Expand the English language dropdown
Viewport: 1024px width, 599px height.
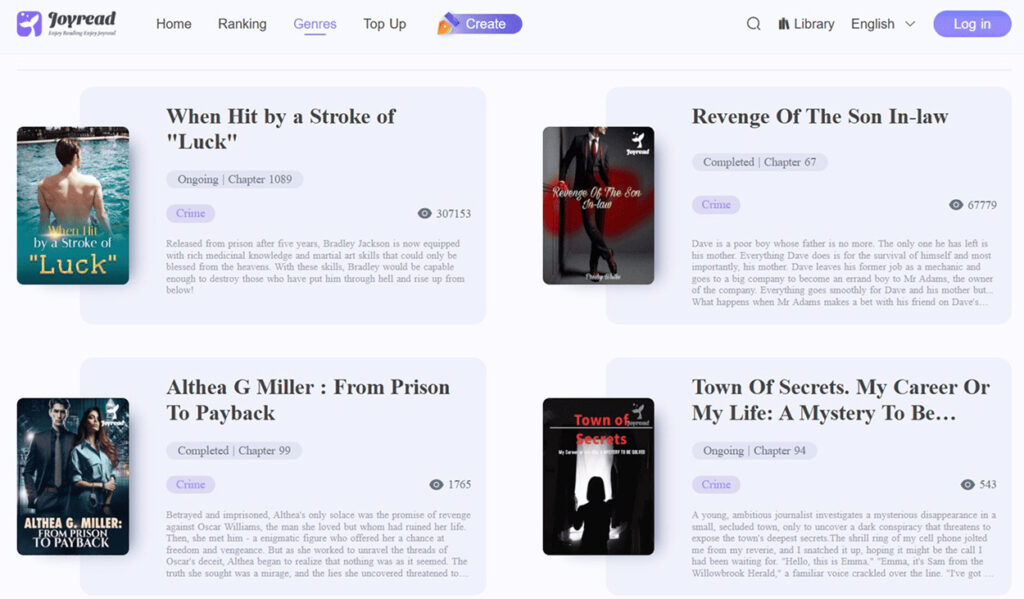(883, 24)
